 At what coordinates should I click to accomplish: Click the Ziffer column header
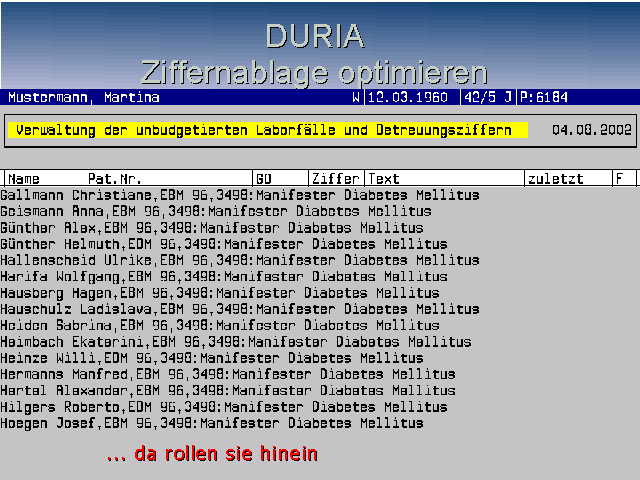(336, 179)
